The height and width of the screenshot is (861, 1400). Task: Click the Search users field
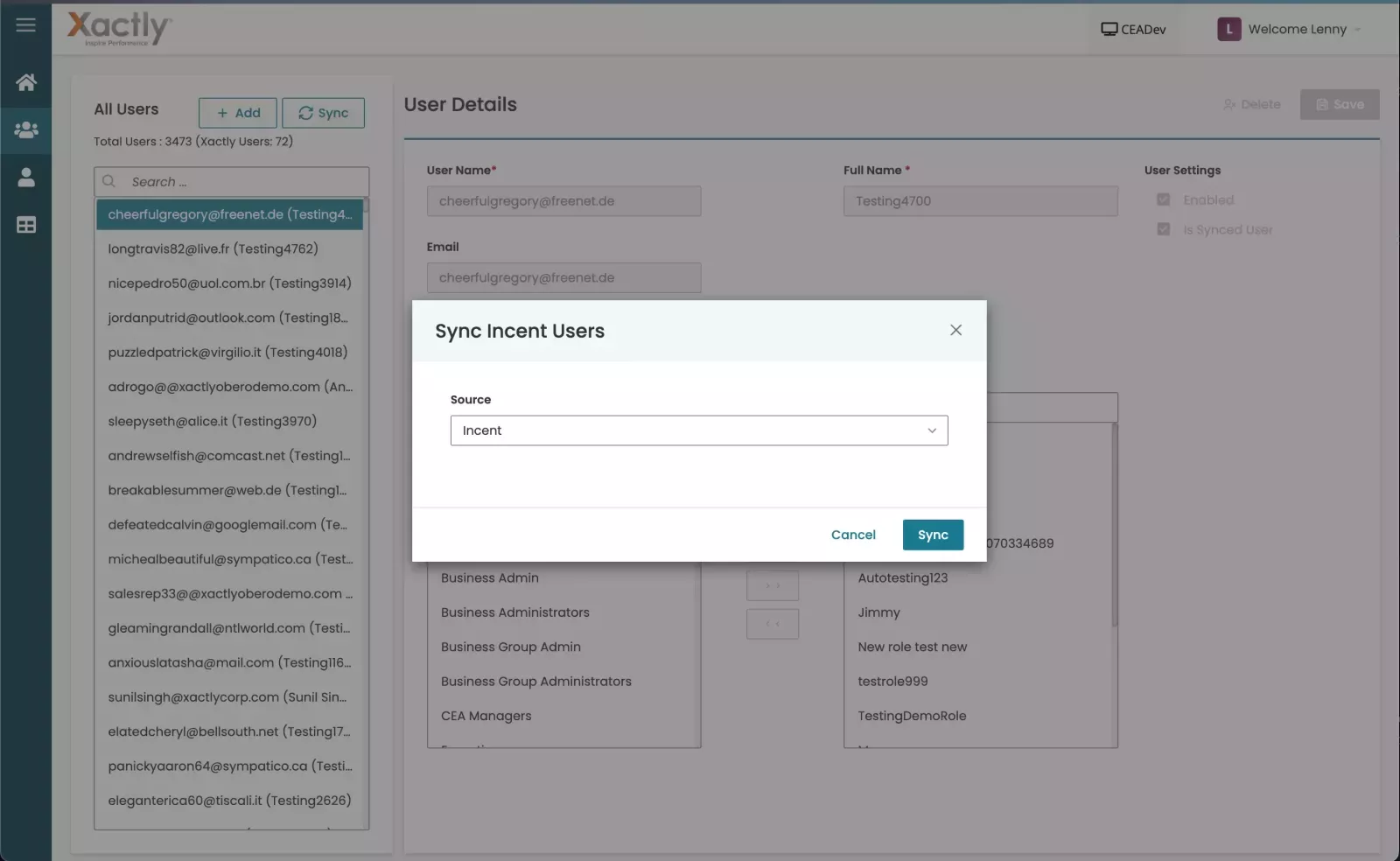click(232, 181)
